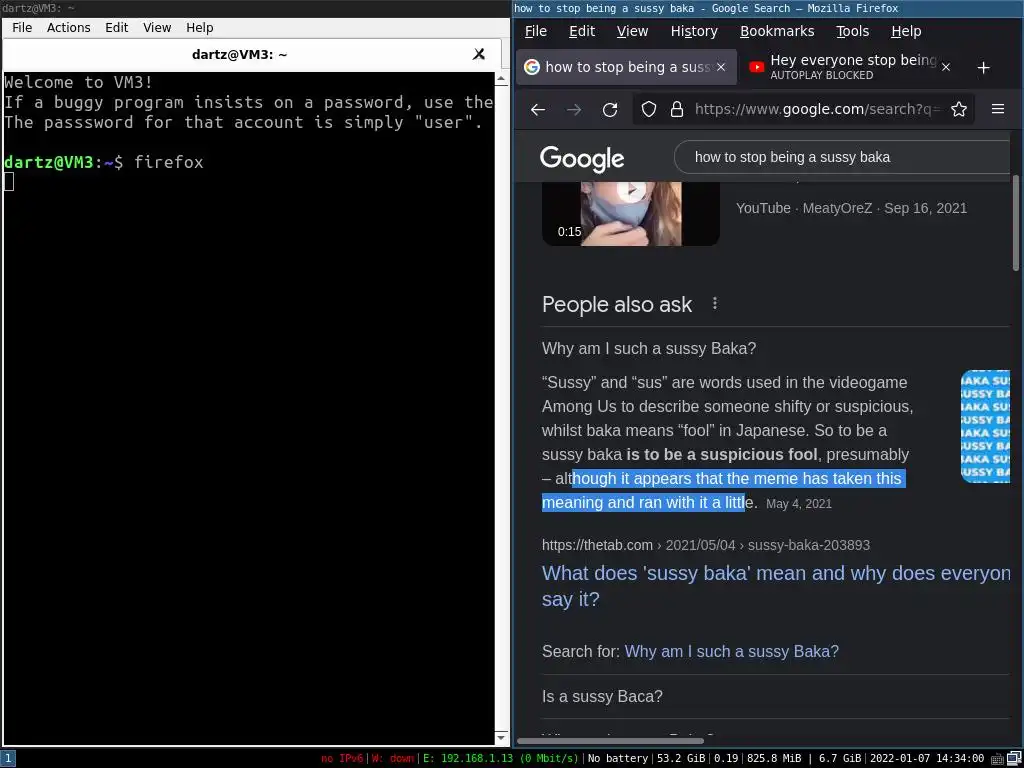
Task: Click the Firefox page vertical scrollbar
Action: [x=1016, y=222]
